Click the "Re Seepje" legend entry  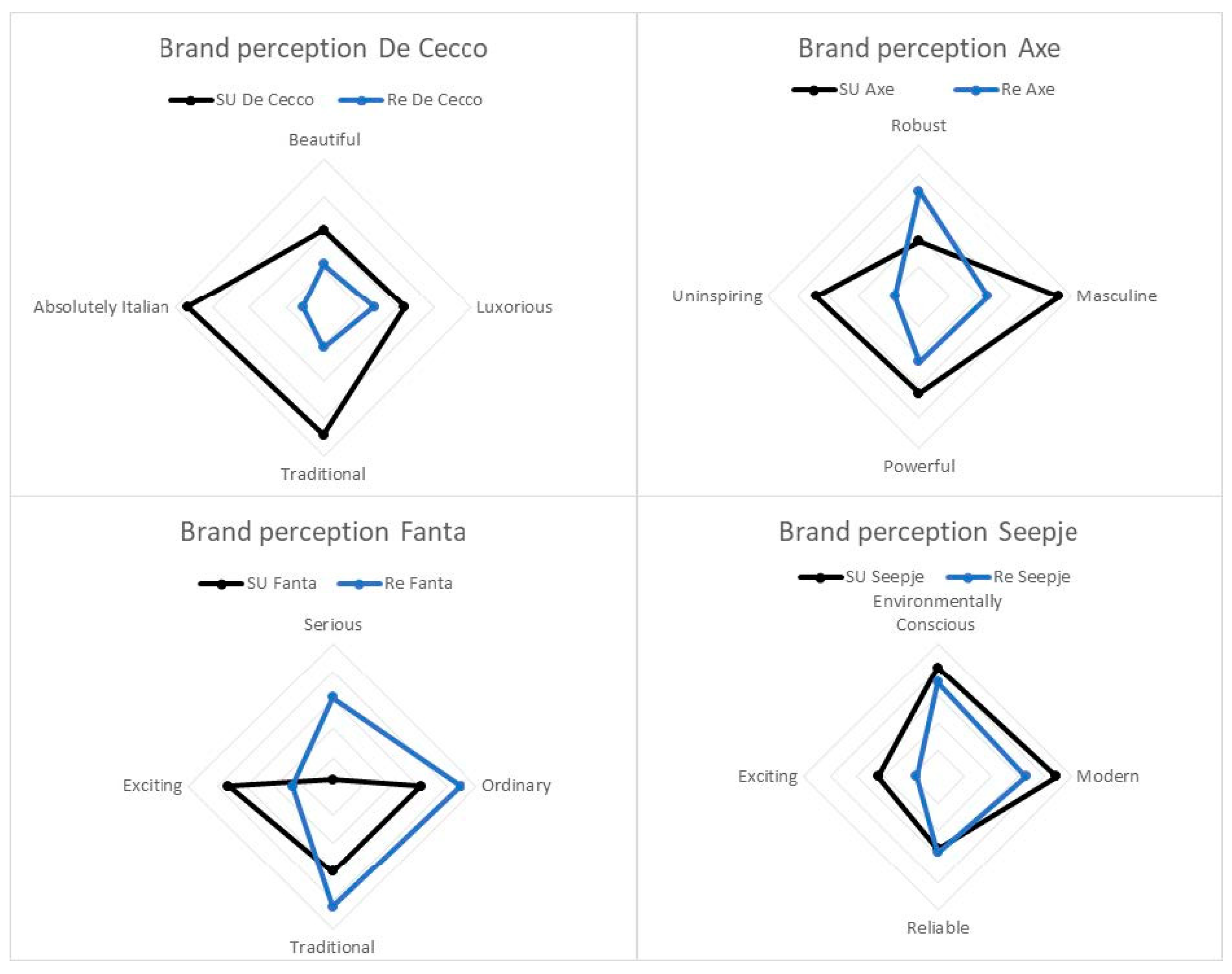pyautogui.click(x=1031, y=576)
